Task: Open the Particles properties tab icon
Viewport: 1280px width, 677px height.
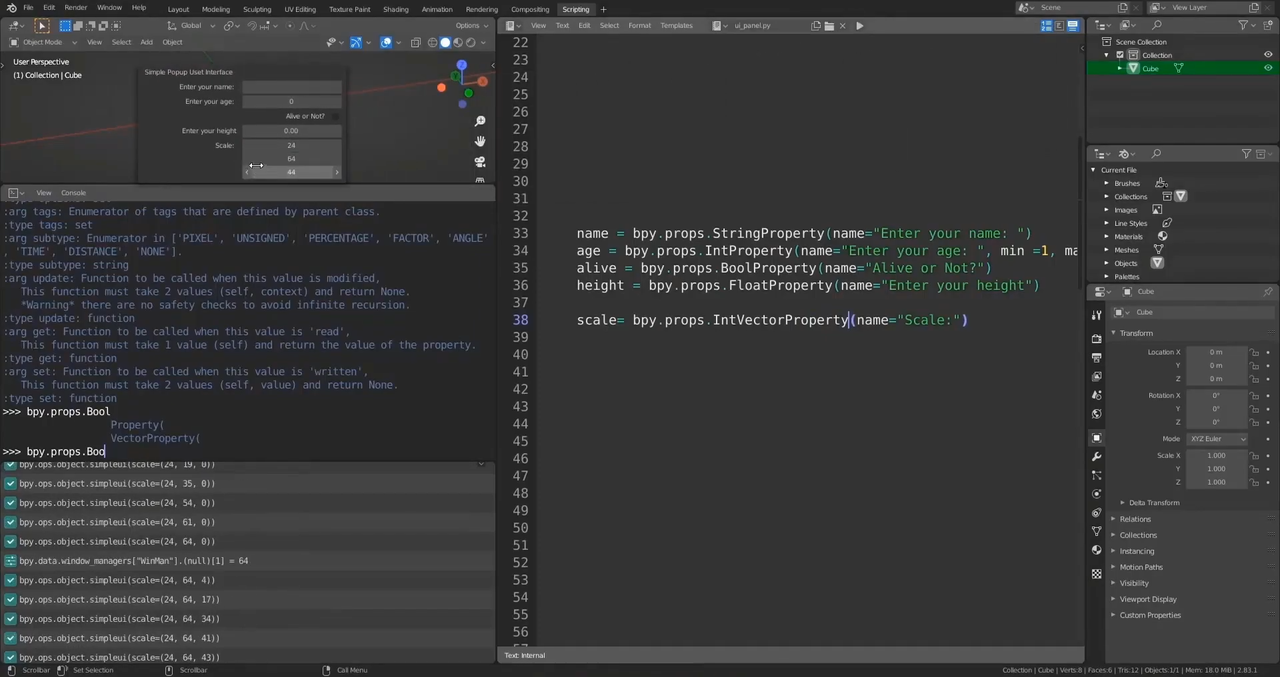Action: pos(1097,475)
